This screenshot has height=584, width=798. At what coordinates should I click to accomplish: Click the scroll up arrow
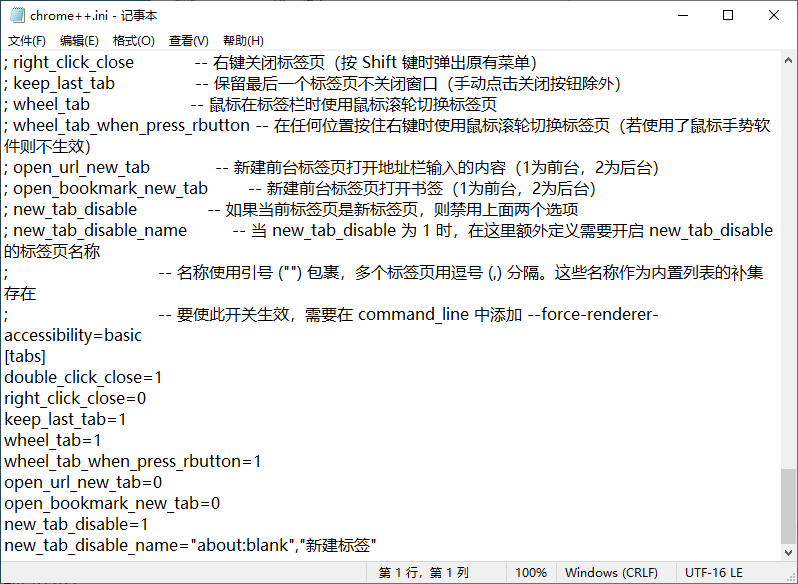(789, 61)
